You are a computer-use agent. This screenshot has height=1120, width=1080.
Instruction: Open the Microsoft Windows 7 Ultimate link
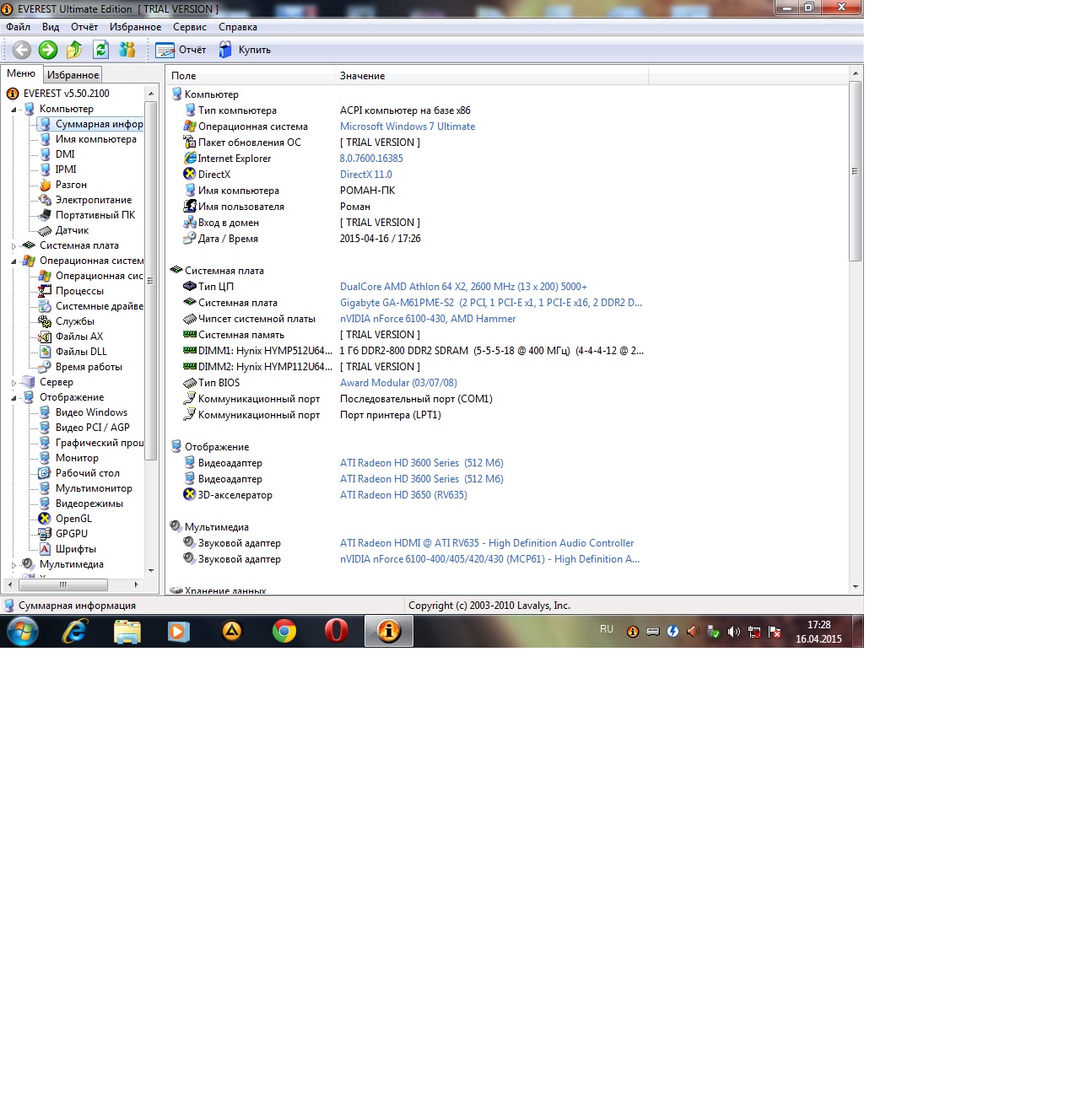pyautogui.click(x=407, y=127)
